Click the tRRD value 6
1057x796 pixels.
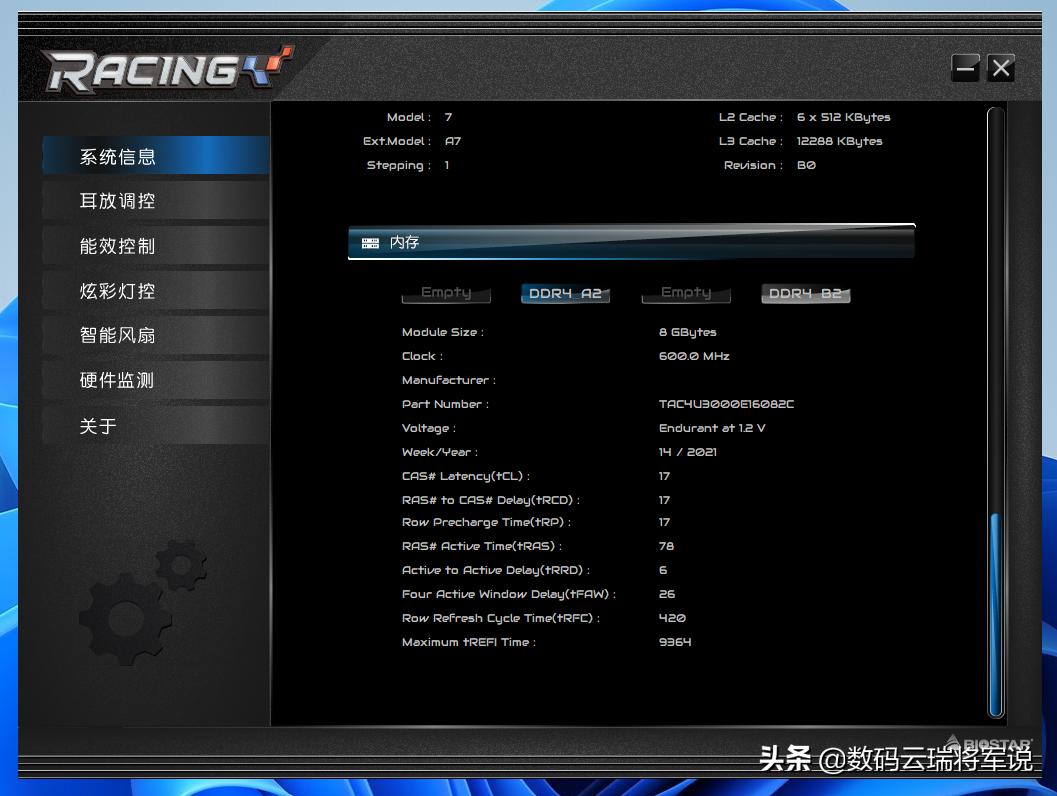[663, 570]
